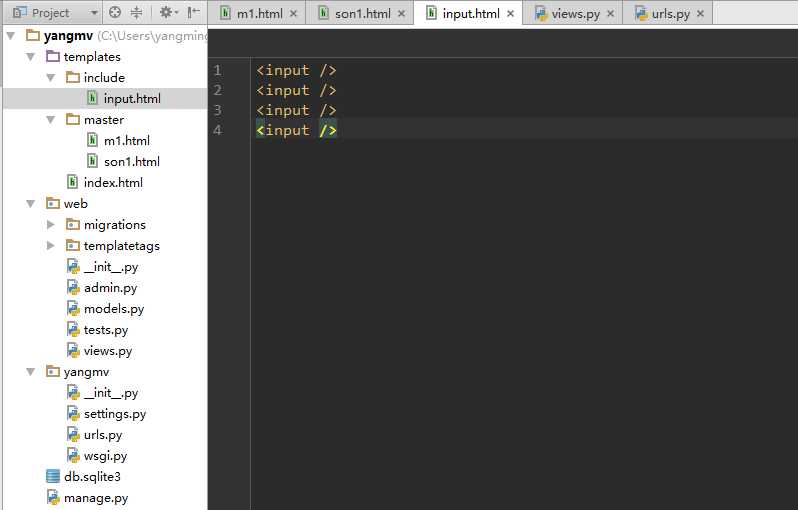798x510 pixels.
Task: Place cursor in the input tag on line 1
Action: (x=296, y=70)
